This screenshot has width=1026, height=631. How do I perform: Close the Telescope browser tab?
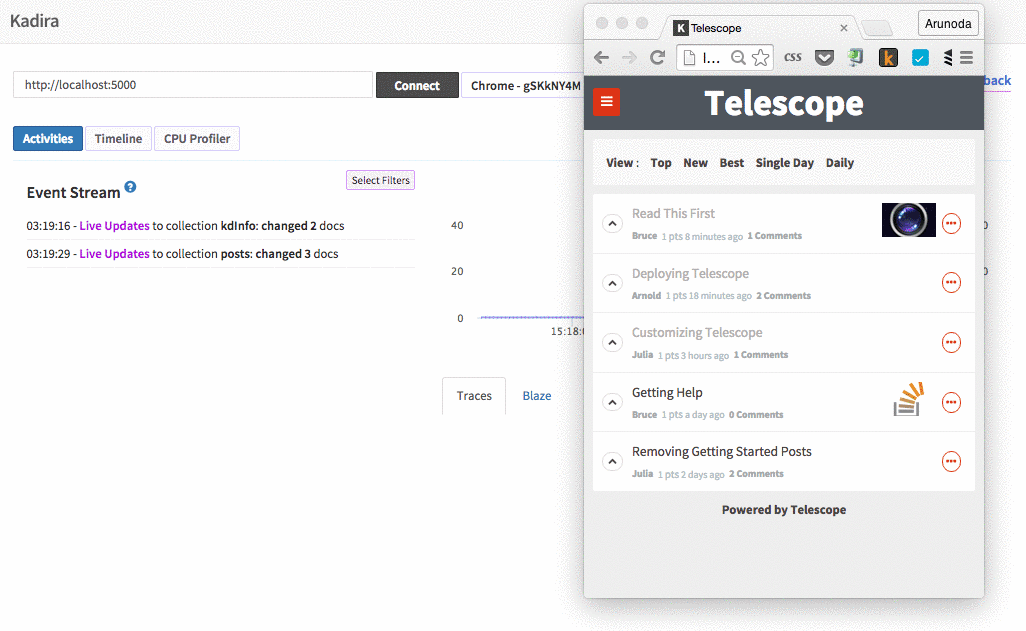pos(843,28)
